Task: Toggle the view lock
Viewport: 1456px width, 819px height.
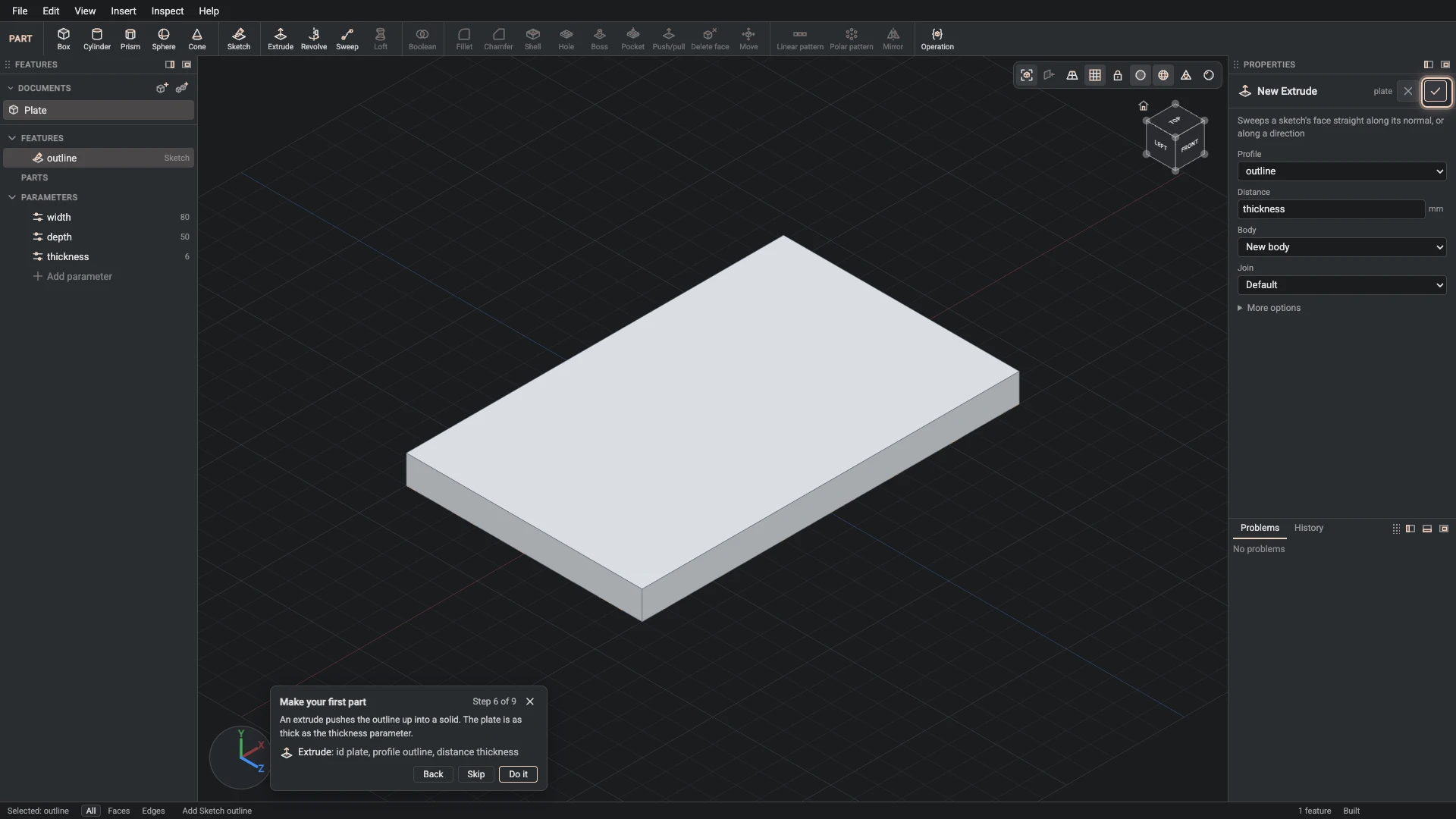Action: 1118,75
